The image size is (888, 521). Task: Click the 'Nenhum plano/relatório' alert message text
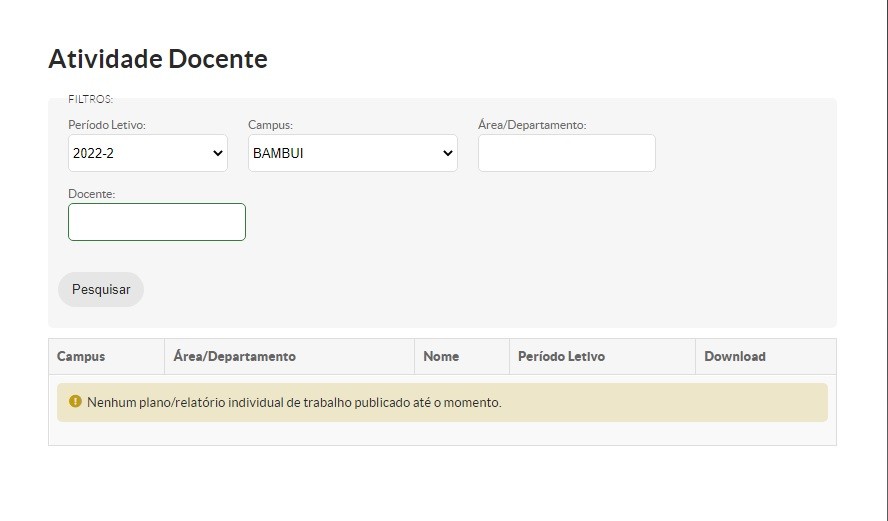click(x=294, y=403)
